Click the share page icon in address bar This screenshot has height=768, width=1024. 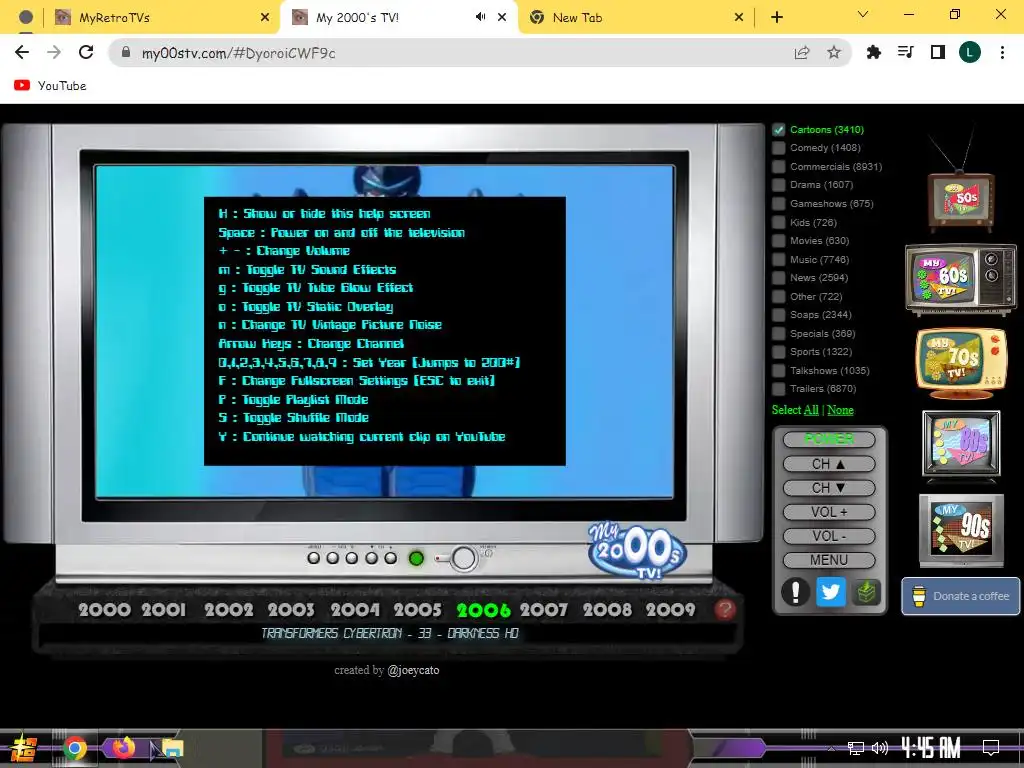click(802, 53)
